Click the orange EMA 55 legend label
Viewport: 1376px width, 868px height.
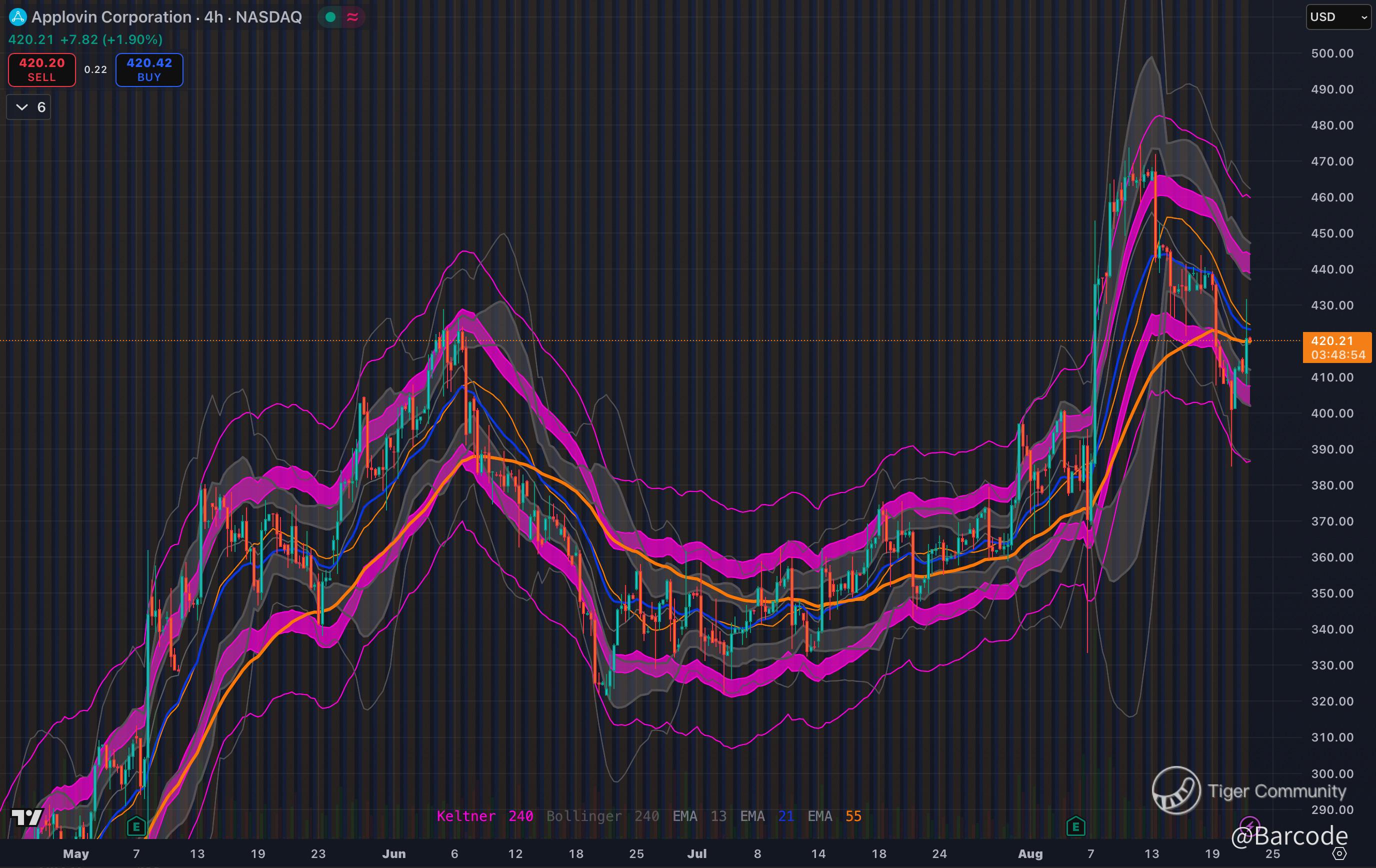(x=833, y=816)
